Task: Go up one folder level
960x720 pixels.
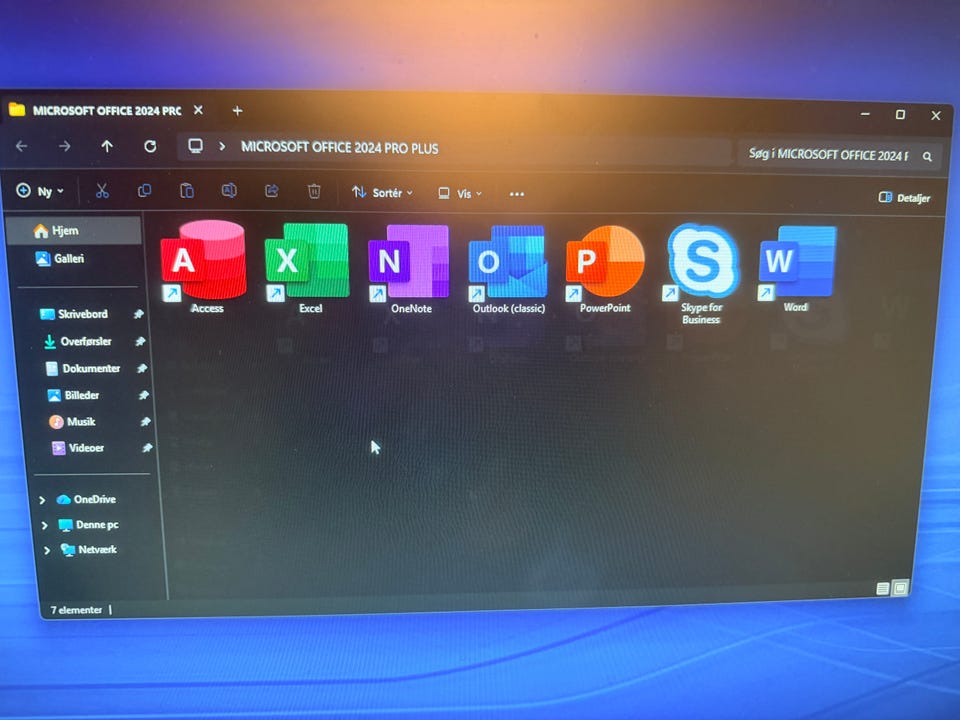Action: click(x=107, y=146)
